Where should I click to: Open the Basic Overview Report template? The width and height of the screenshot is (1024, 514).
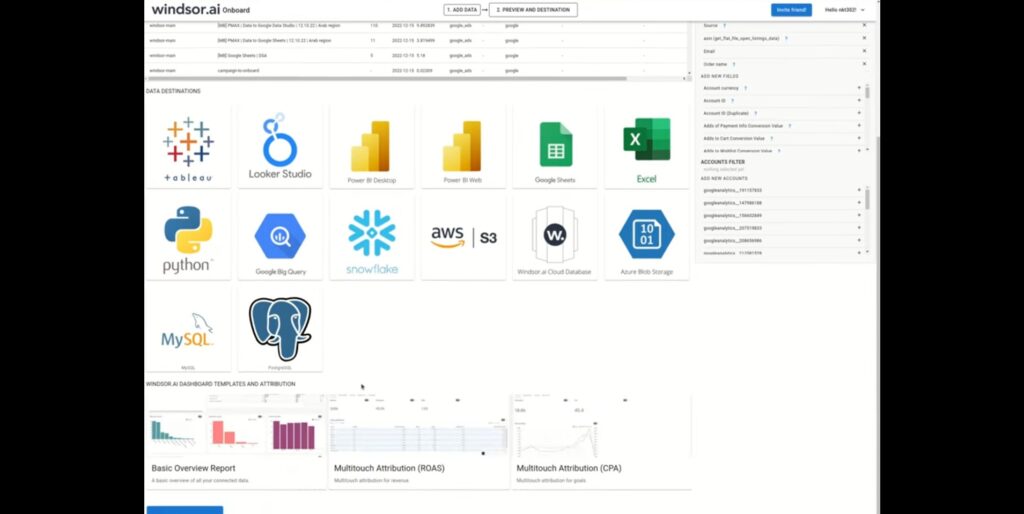(235, 441)
